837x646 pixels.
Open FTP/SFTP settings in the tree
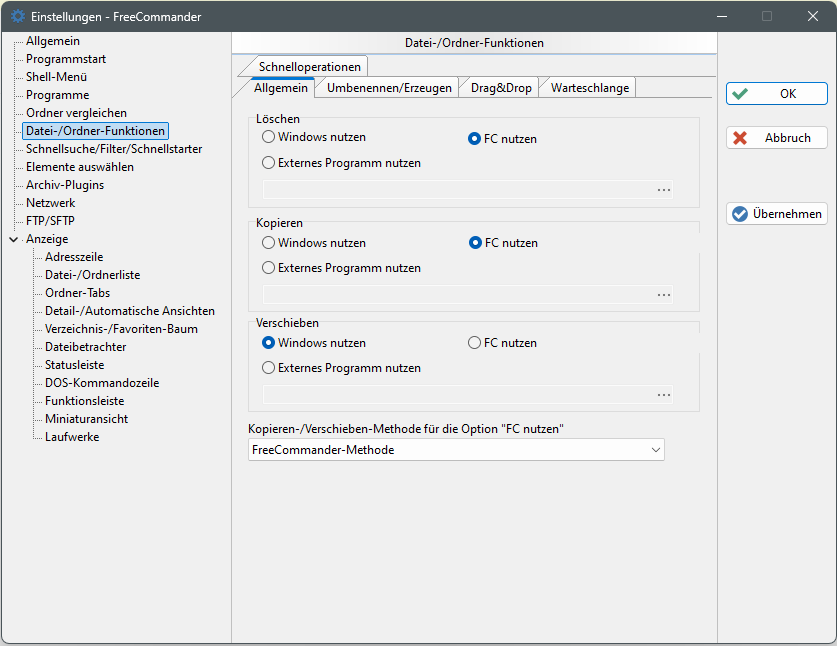click(50, 221)
